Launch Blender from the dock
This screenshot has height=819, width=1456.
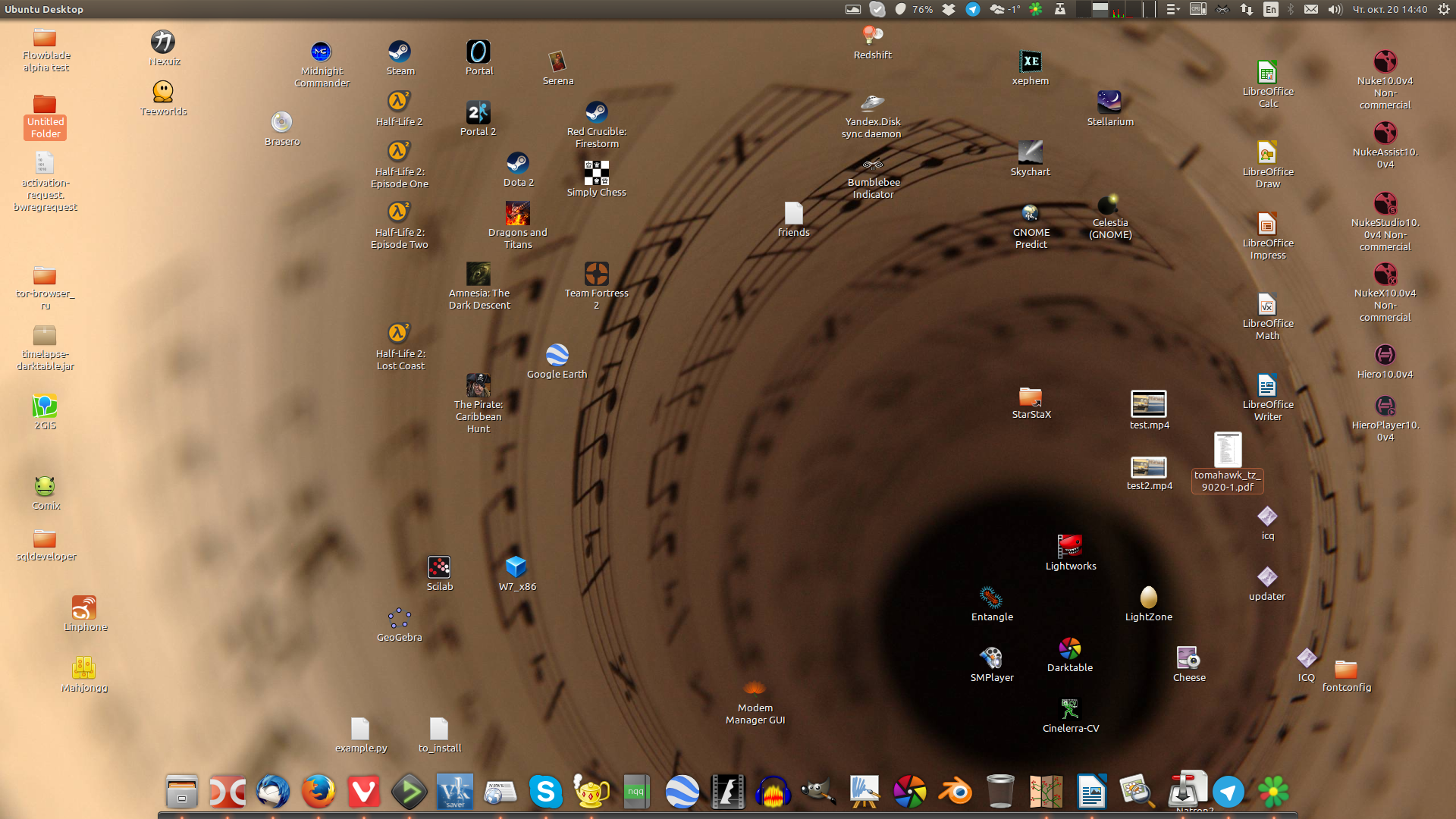(x=955, y=792)
